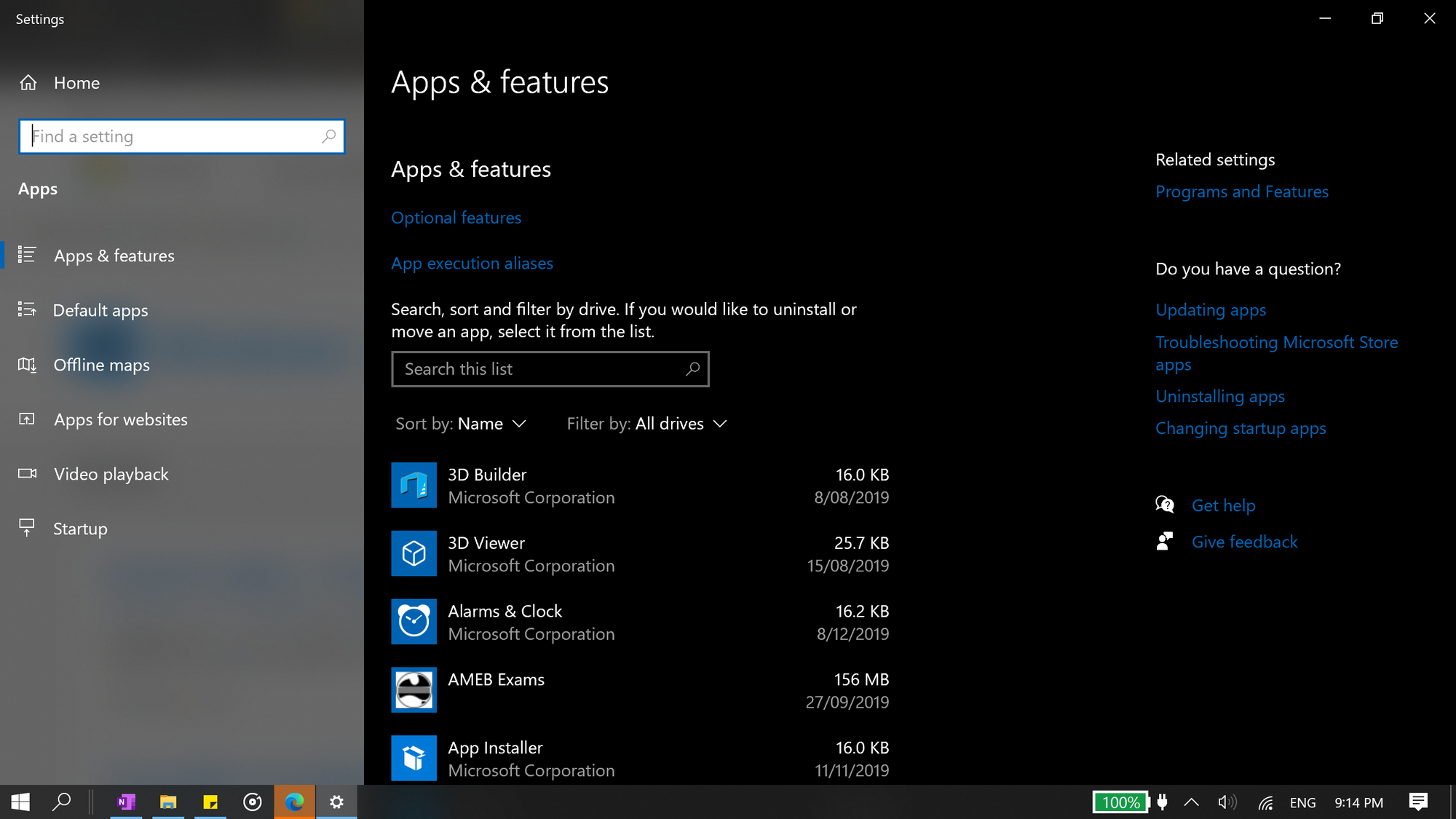This screenshot has height=819, width=1456.
Task: Click the Apps for websites sidebar icon
Action: pyautogui.click(x=27, y=419)
